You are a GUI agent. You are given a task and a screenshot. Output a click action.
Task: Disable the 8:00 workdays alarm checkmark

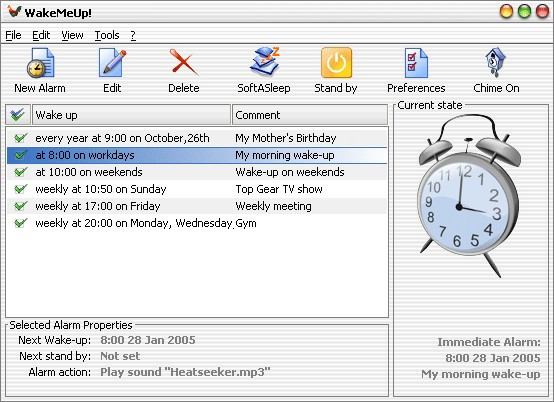click(20, 155)
